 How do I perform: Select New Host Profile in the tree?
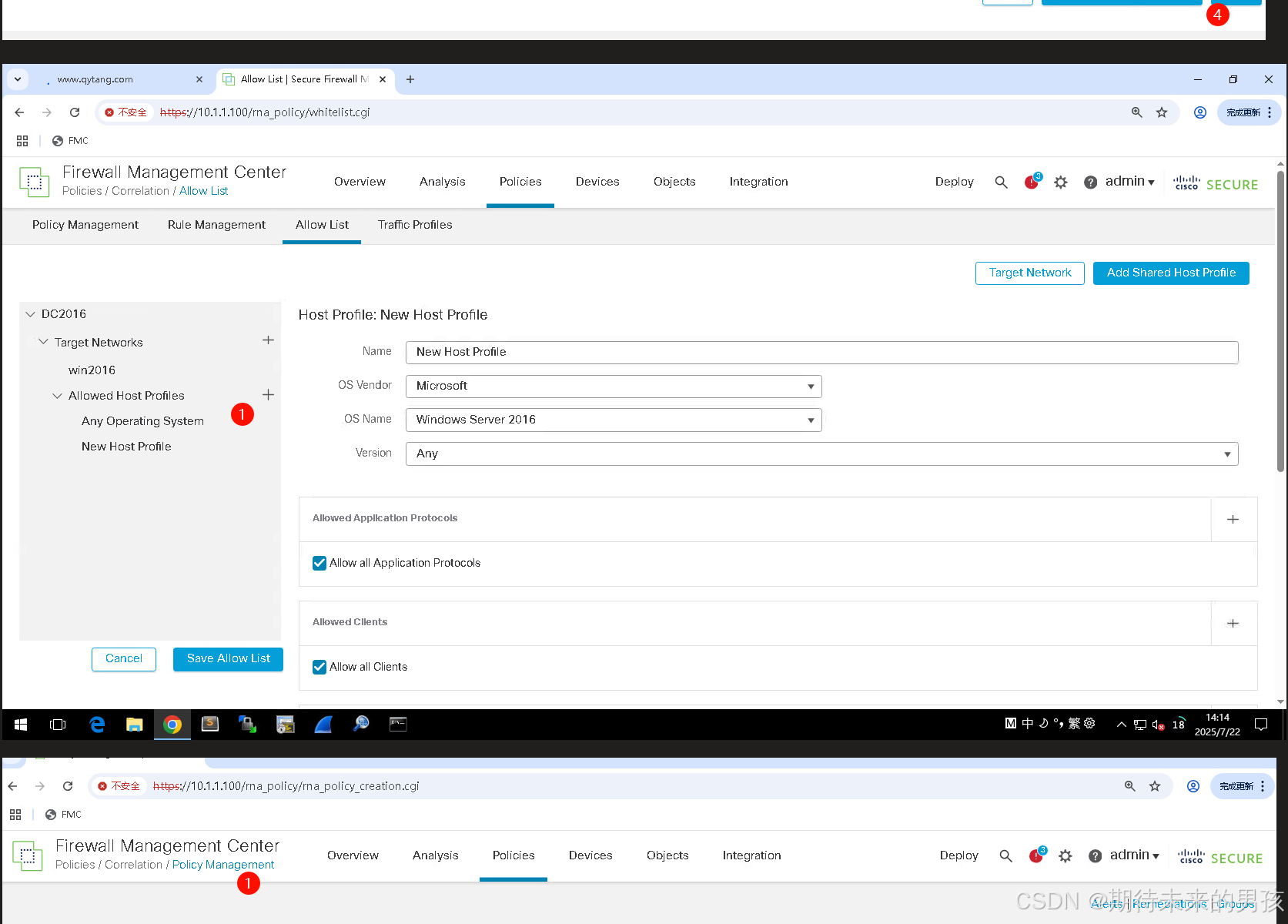pyautogui.click(x=126, y=447)
